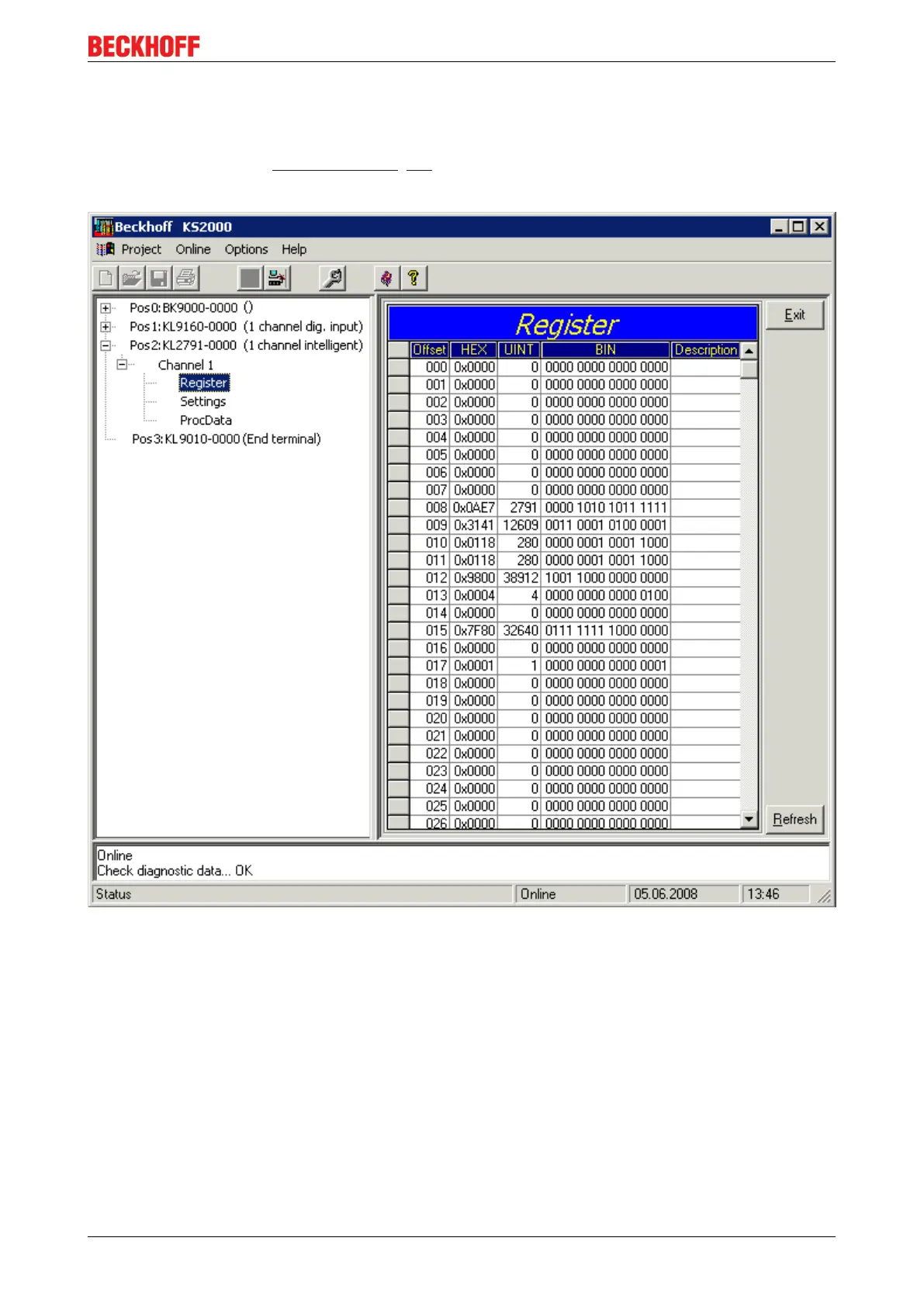Image resolution: width=924 pixels, height=1307 pixels.
Task: Open the Project menu
Action: click(x=141, y=249)
